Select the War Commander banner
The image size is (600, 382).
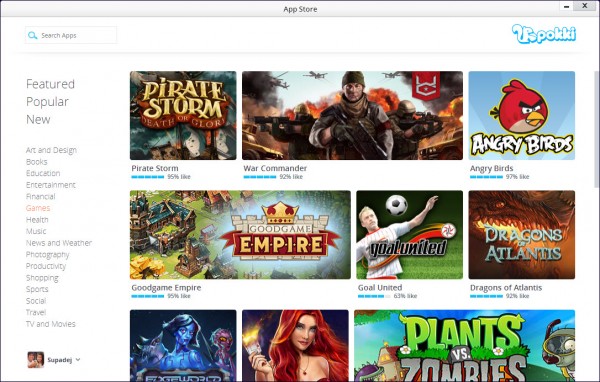(352, 115)
